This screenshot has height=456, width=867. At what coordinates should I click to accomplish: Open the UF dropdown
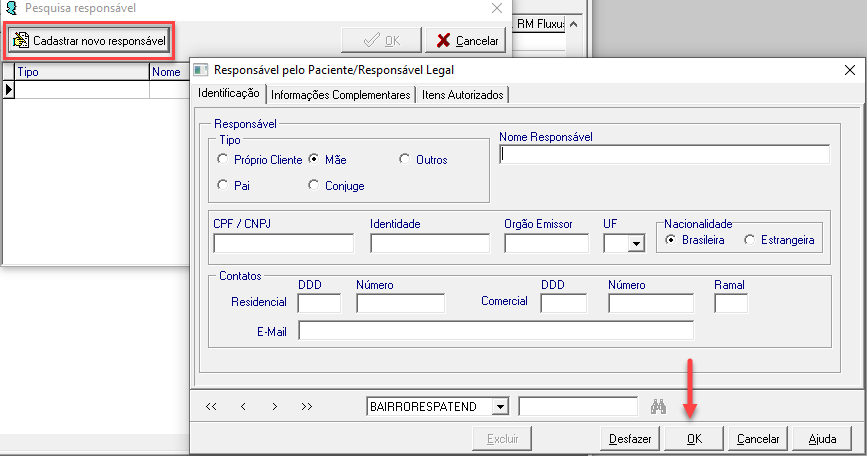(x=636, y=243)
